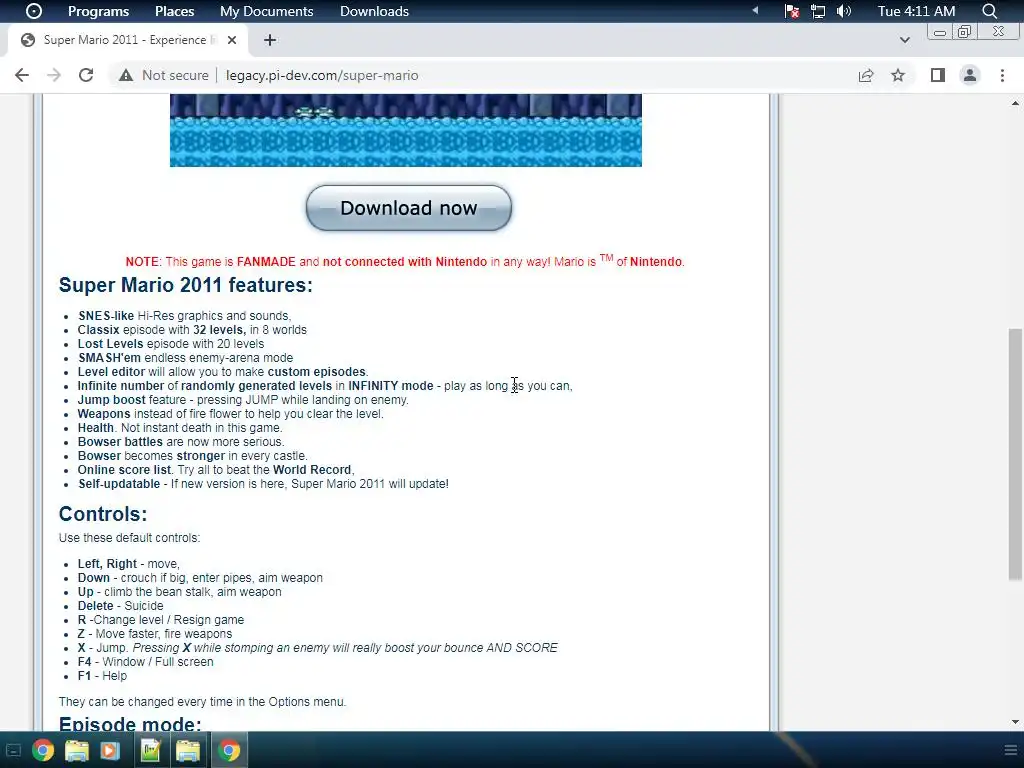
Task: Go back to the previous page
Action: click(x=22, y=75)
